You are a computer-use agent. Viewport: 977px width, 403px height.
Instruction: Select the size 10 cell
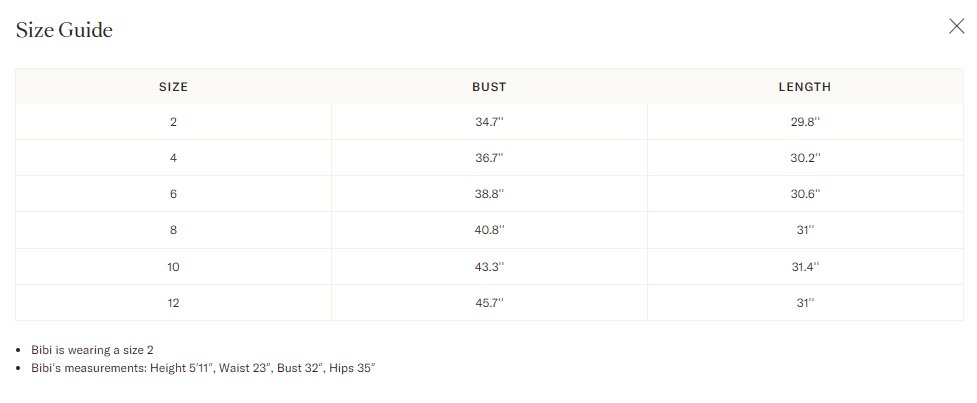[173, 267]
